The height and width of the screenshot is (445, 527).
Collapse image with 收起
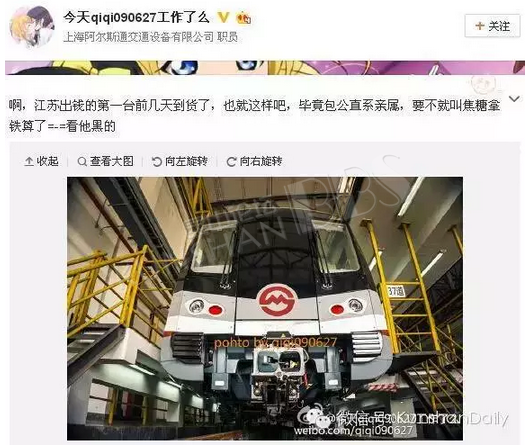[42, 161]
